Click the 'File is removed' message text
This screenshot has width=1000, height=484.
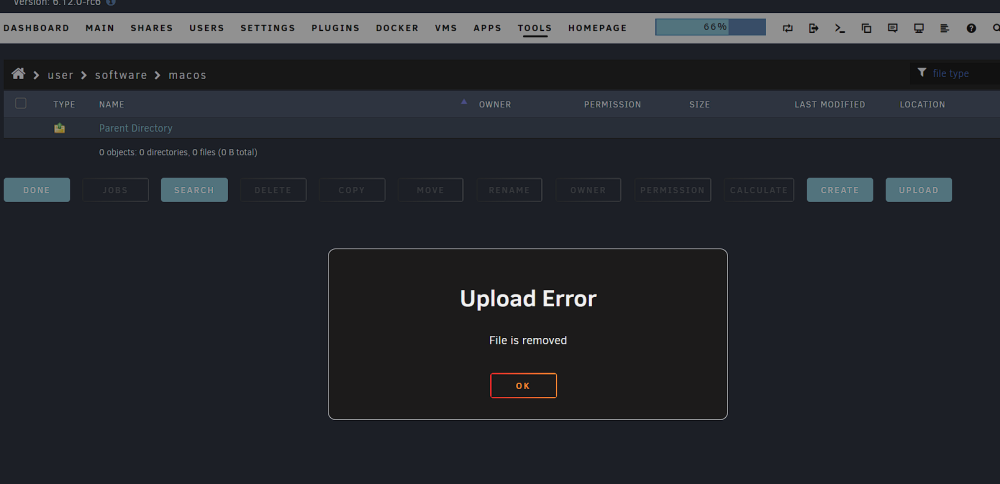pyautogui.click(x=528, y=341)
